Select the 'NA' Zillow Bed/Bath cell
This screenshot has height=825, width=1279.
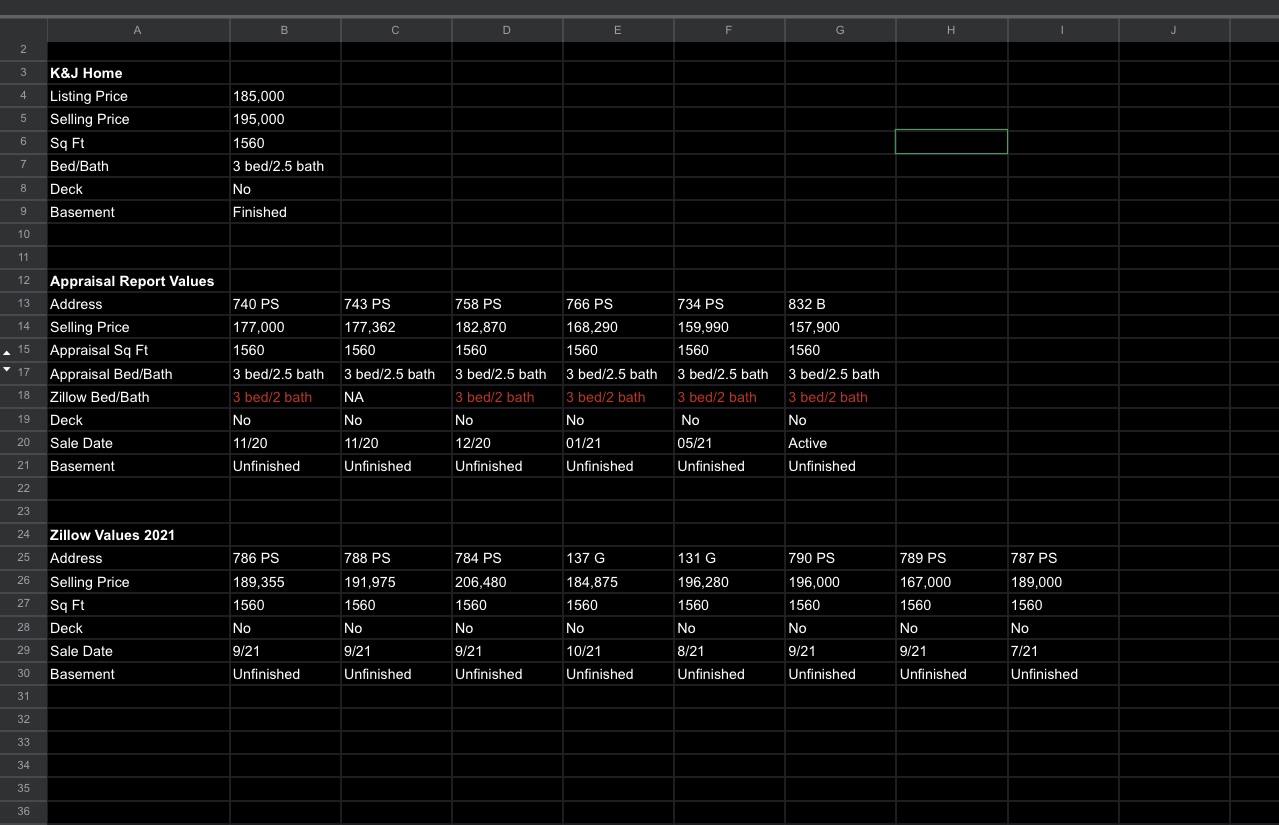point(396,397)
